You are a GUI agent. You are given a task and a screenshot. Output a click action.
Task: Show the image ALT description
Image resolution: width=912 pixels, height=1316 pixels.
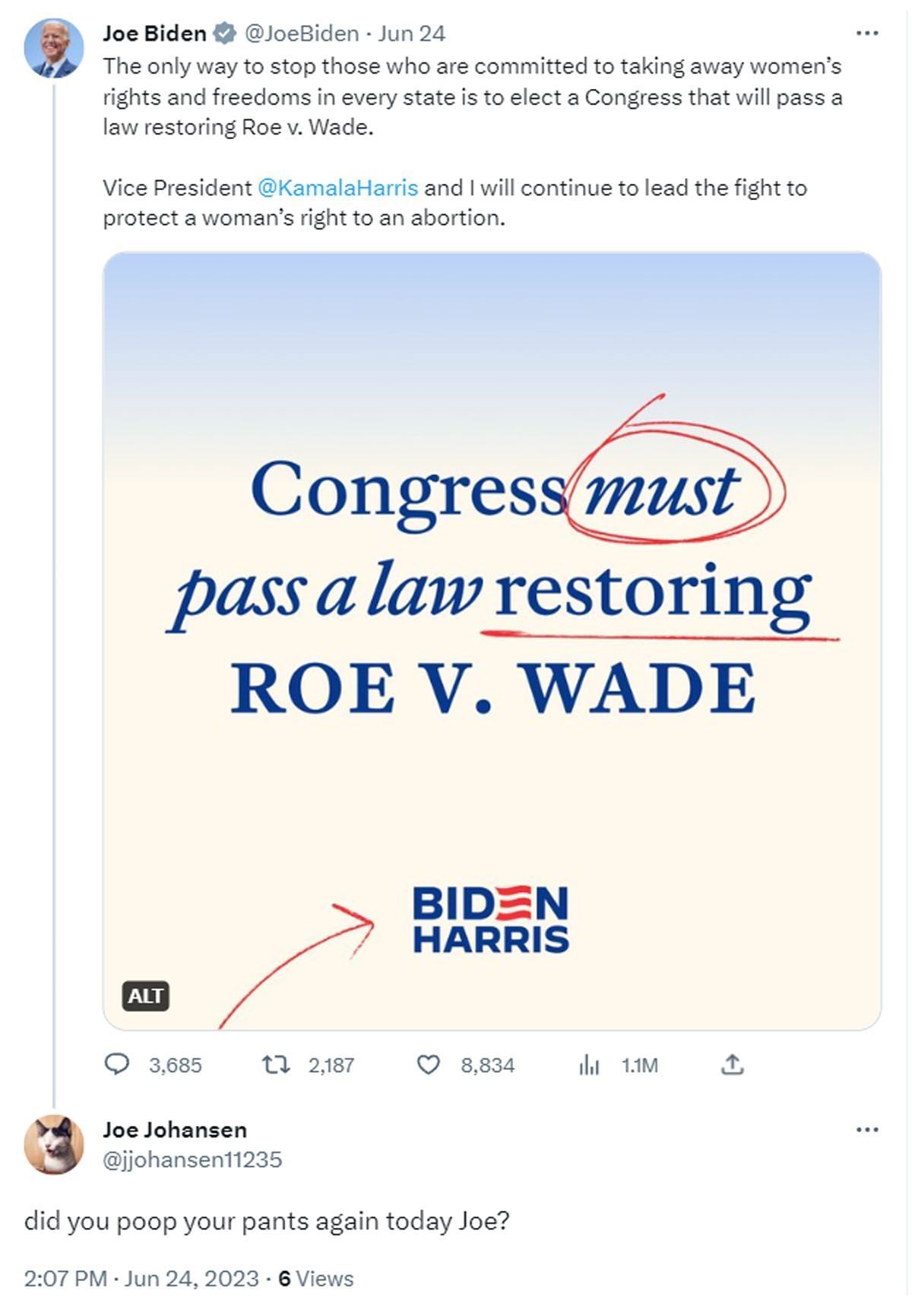(x=145, y=996)
